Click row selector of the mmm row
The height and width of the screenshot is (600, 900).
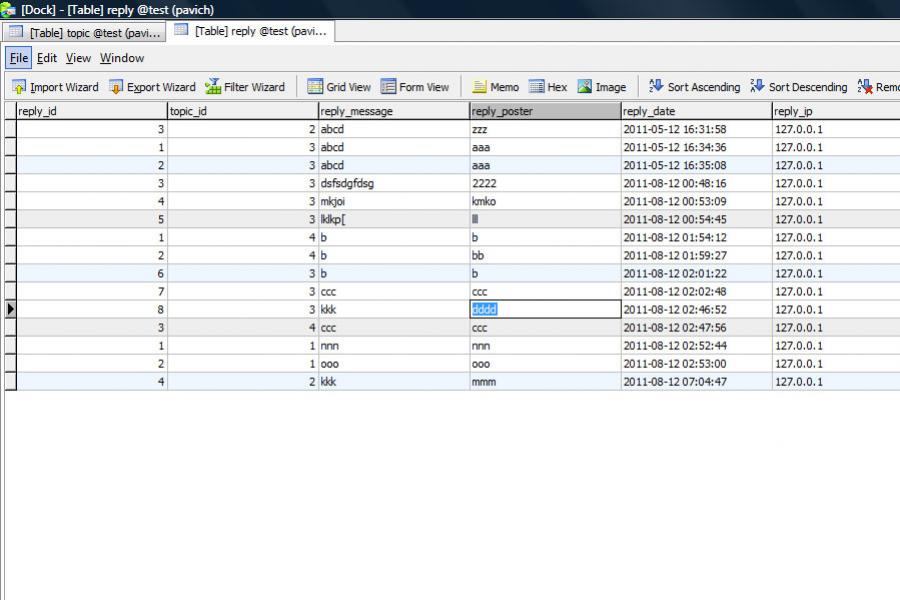point(10,382)
